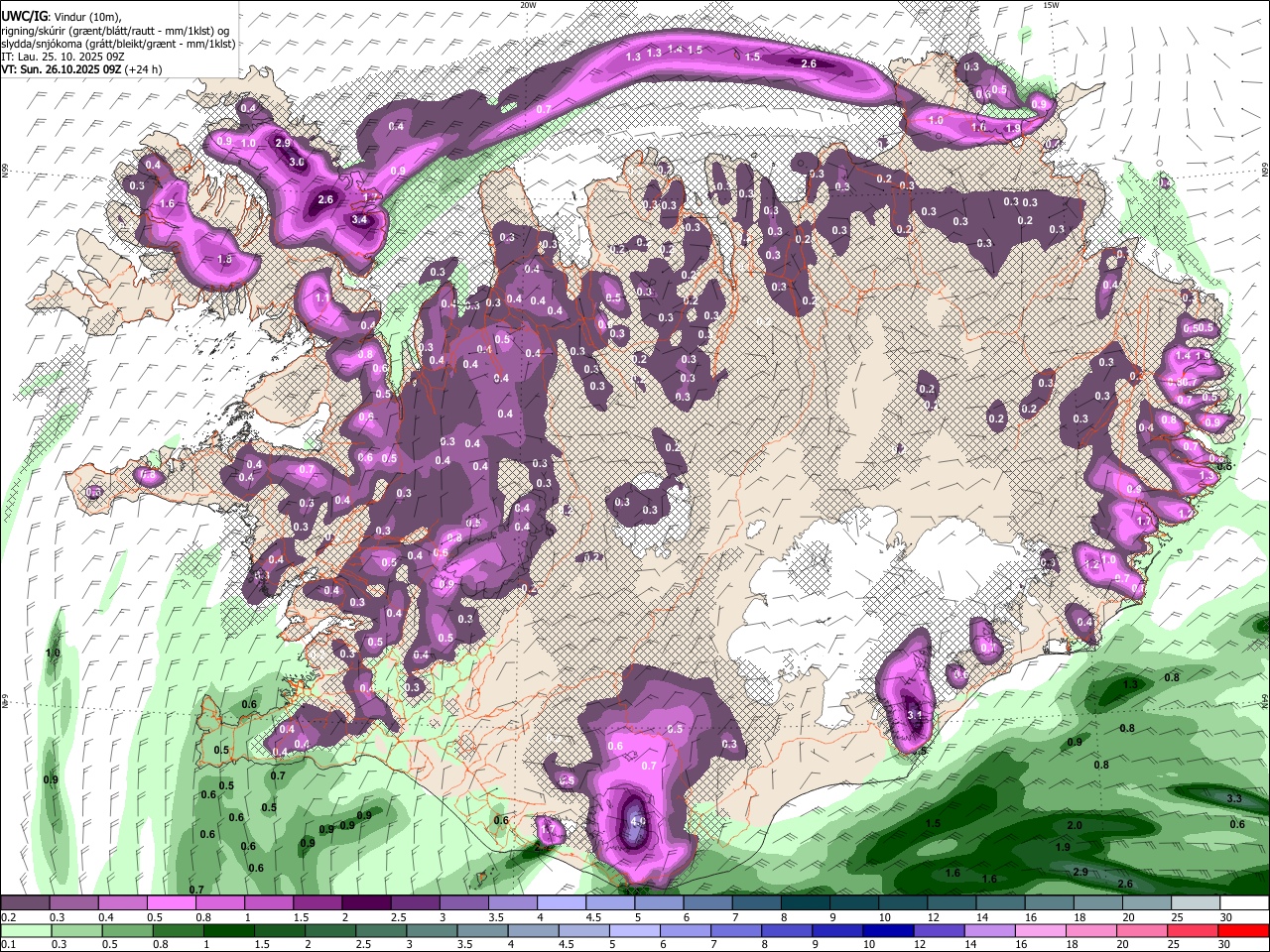
Task: Select the 'IT: Lau. 25. 10. 2025 09Z' line
Action: coord(62,57)
